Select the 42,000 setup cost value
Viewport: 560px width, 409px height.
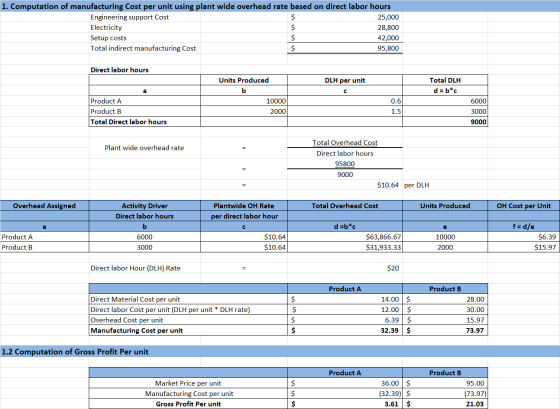pyautogui.click(x=388, y=38)
